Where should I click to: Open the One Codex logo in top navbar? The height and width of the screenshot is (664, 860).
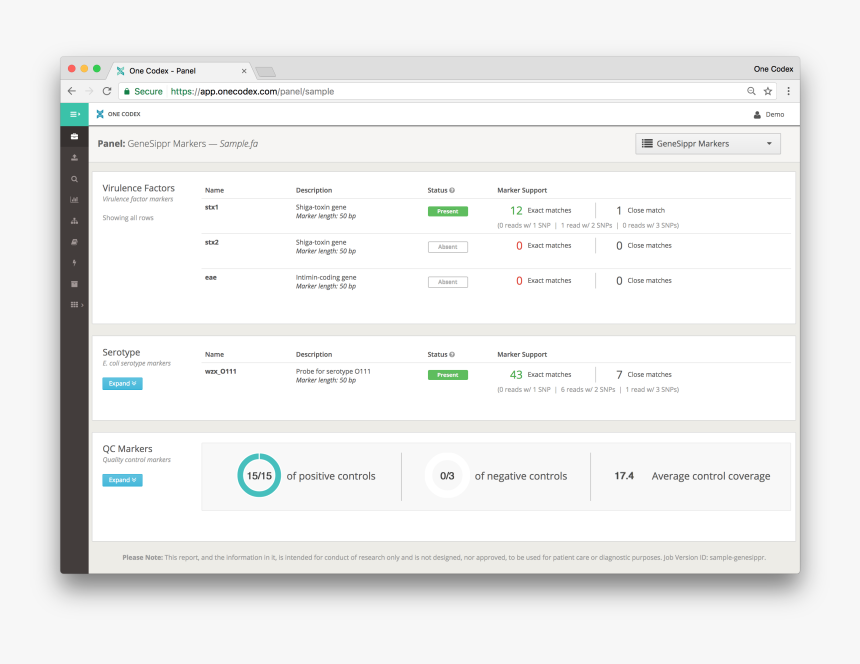(118, 114)
